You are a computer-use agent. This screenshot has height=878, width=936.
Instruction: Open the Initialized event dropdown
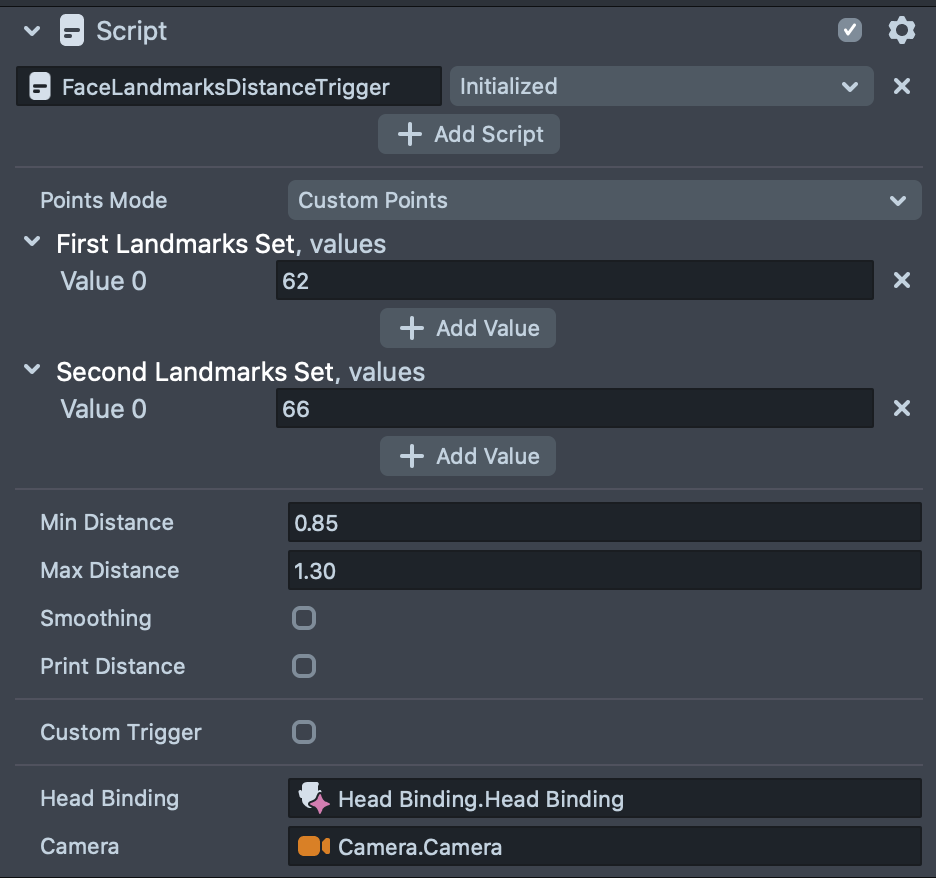click(661, 87)
